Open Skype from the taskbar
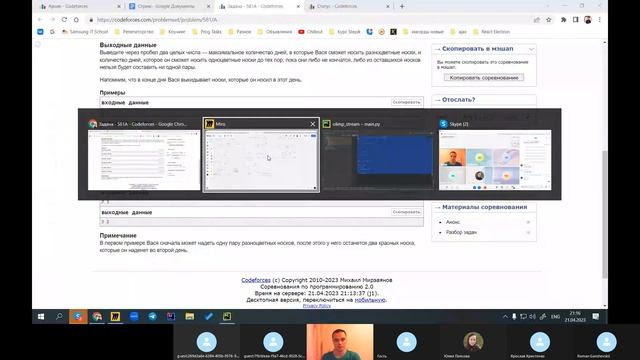This screenshot has height=360, width=640. (78, 316)
